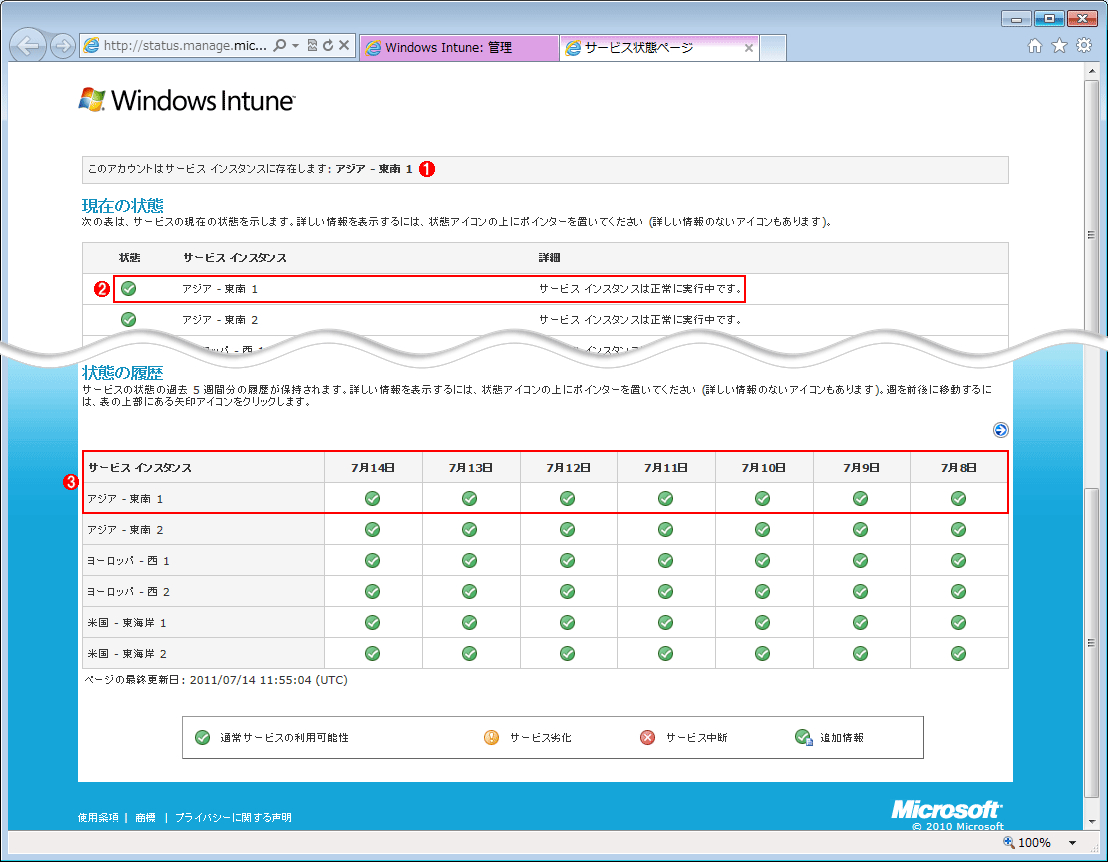Click status icon for アジア - 東南 2 current state

(x=129, y=319)
